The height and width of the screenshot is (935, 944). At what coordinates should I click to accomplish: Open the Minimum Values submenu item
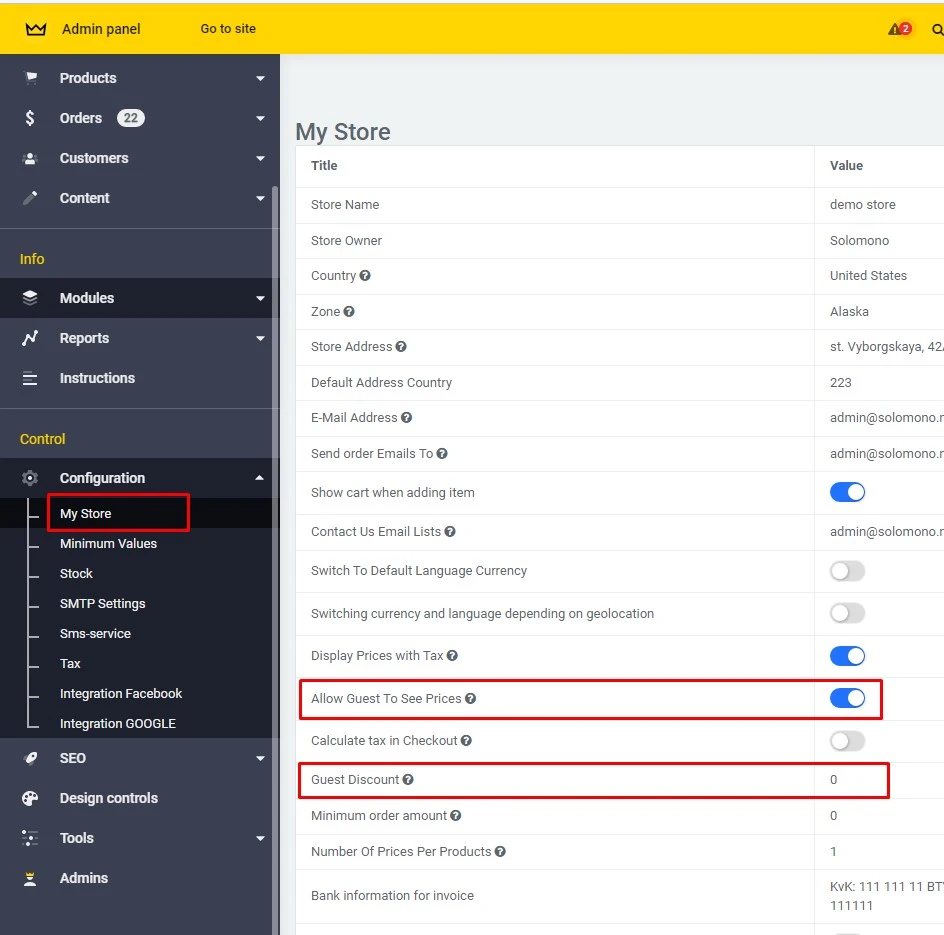click(x=108, y=544)
